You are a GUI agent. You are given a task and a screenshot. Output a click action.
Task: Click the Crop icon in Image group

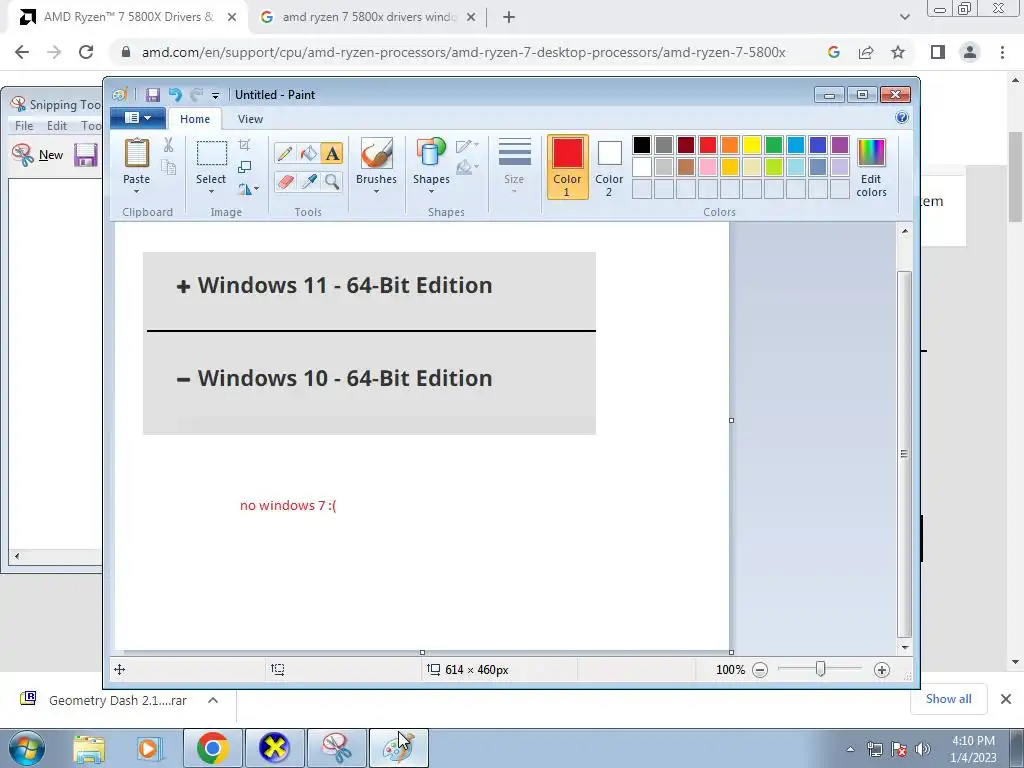(244, 145)
